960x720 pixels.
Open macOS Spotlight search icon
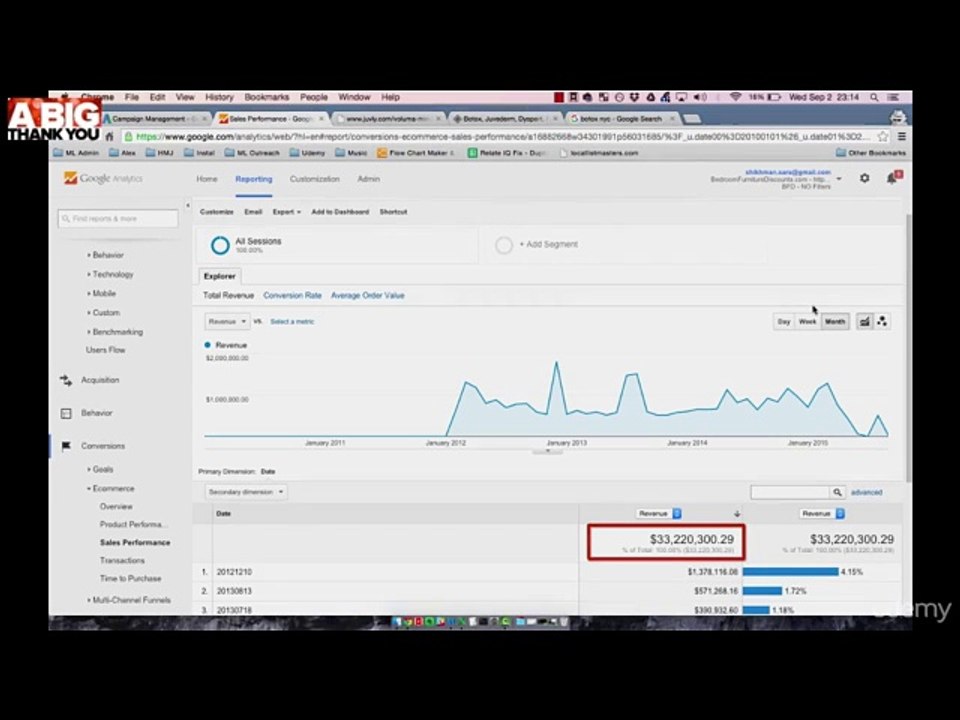tap(874, 97)
